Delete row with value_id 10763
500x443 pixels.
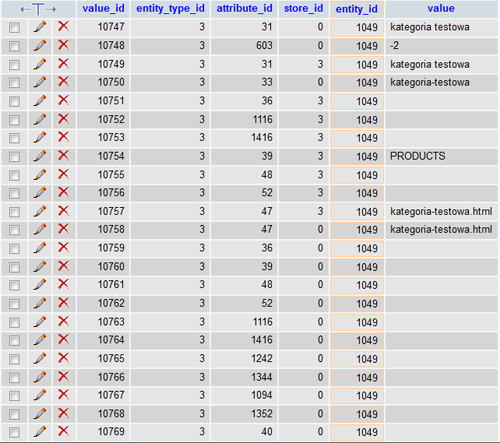coord(64,321)
